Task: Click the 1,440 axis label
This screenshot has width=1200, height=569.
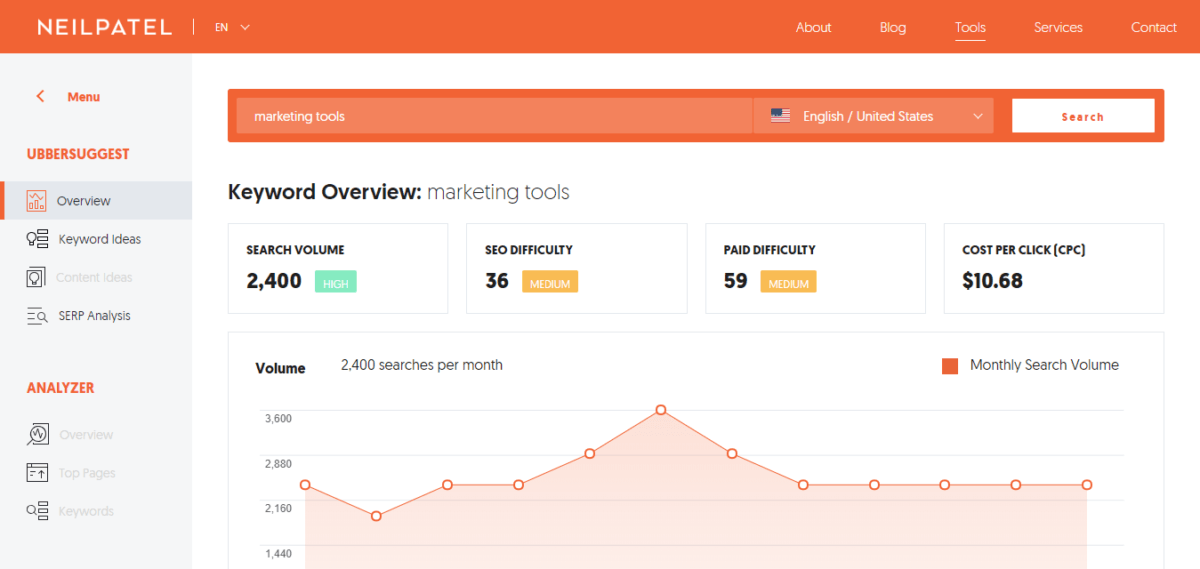Action: [x=278, y=553]
